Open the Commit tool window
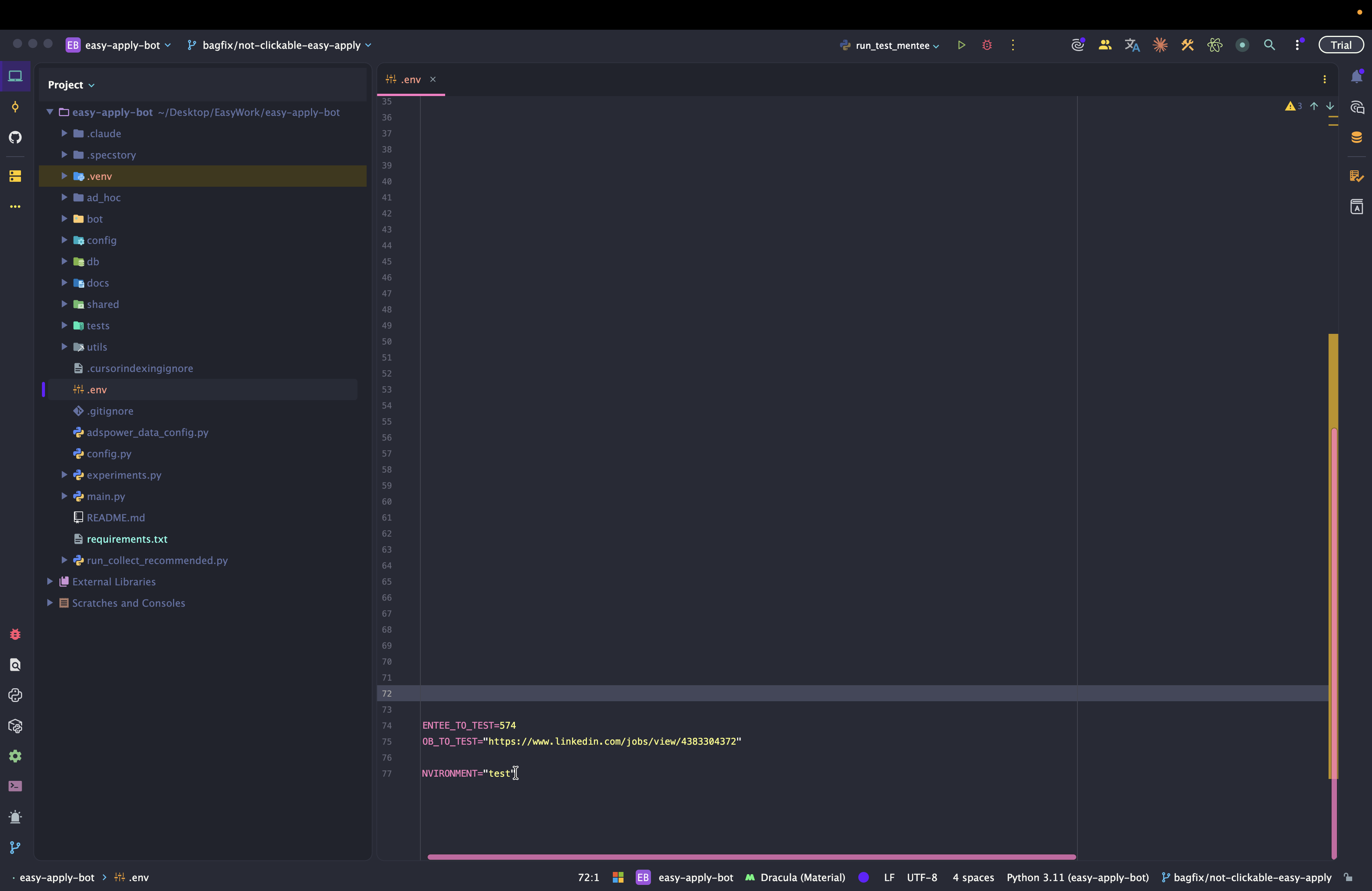This screenshot has width=1372, height=891. click(x=15, y=107)
